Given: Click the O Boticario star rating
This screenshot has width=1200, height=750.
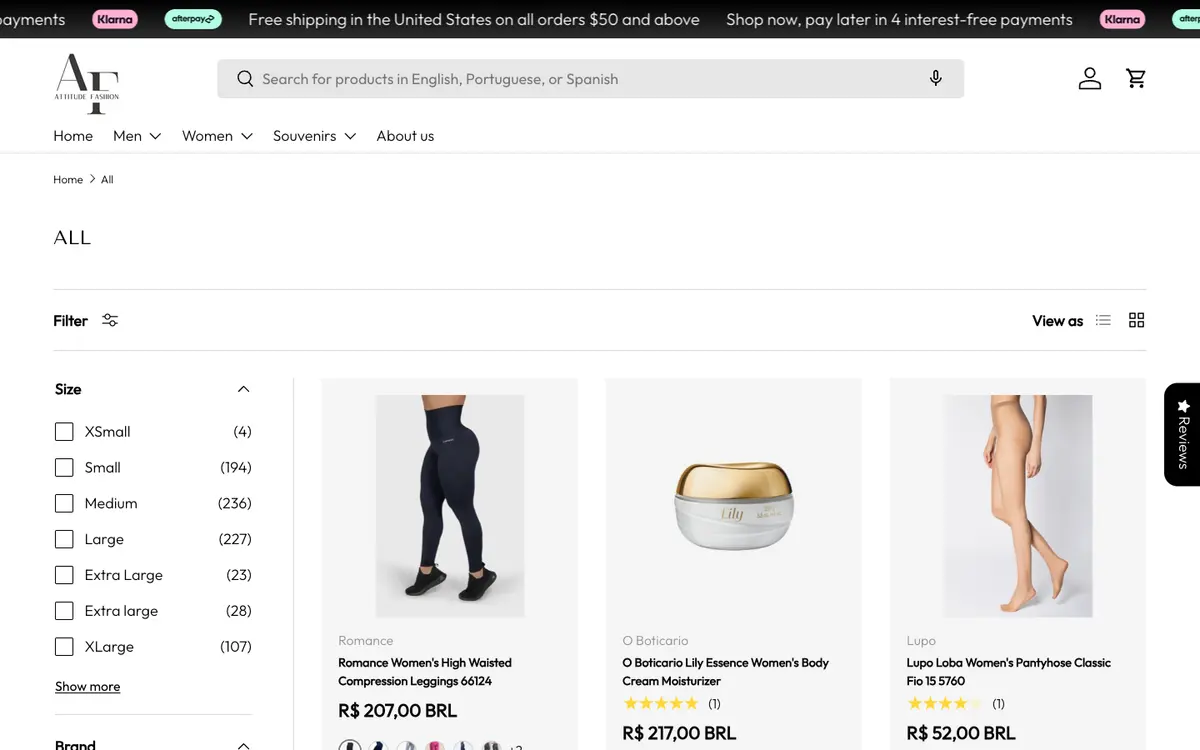Looking at the screenshot, I should pyautogui.click(x=660, y=704).
